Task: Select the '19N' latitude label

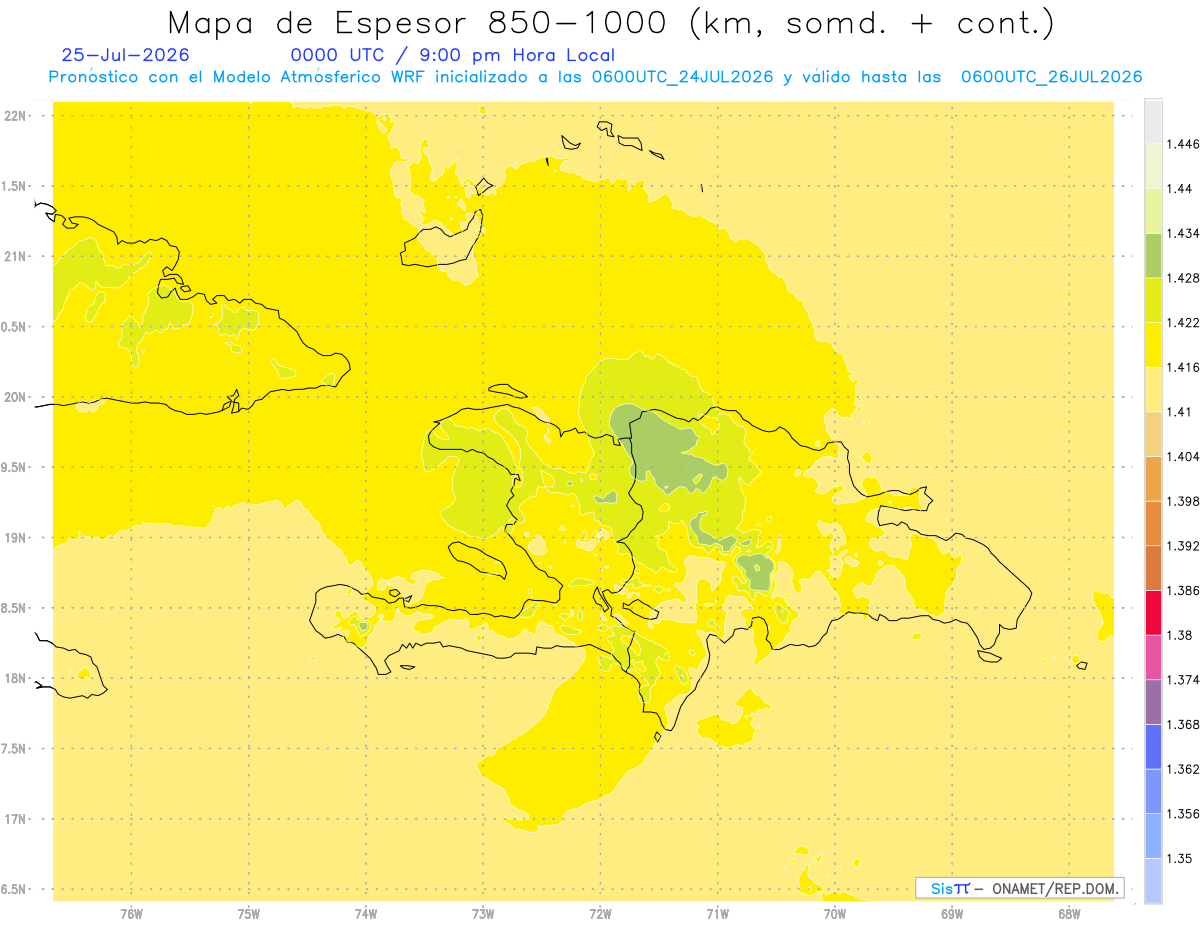Action: (15, 538)
